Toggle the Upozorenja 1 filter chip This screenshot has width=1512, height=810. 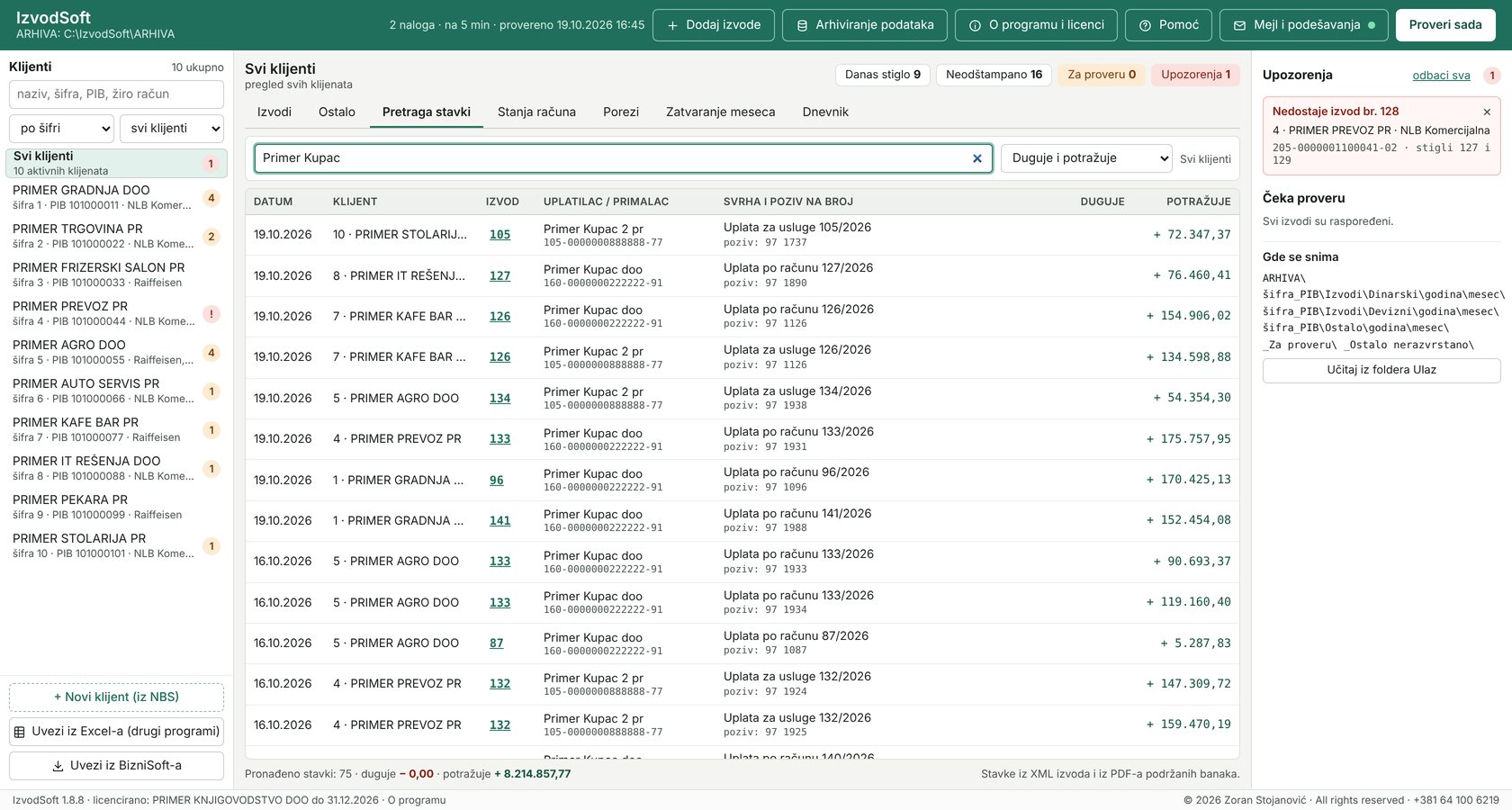coord(1195,75)
